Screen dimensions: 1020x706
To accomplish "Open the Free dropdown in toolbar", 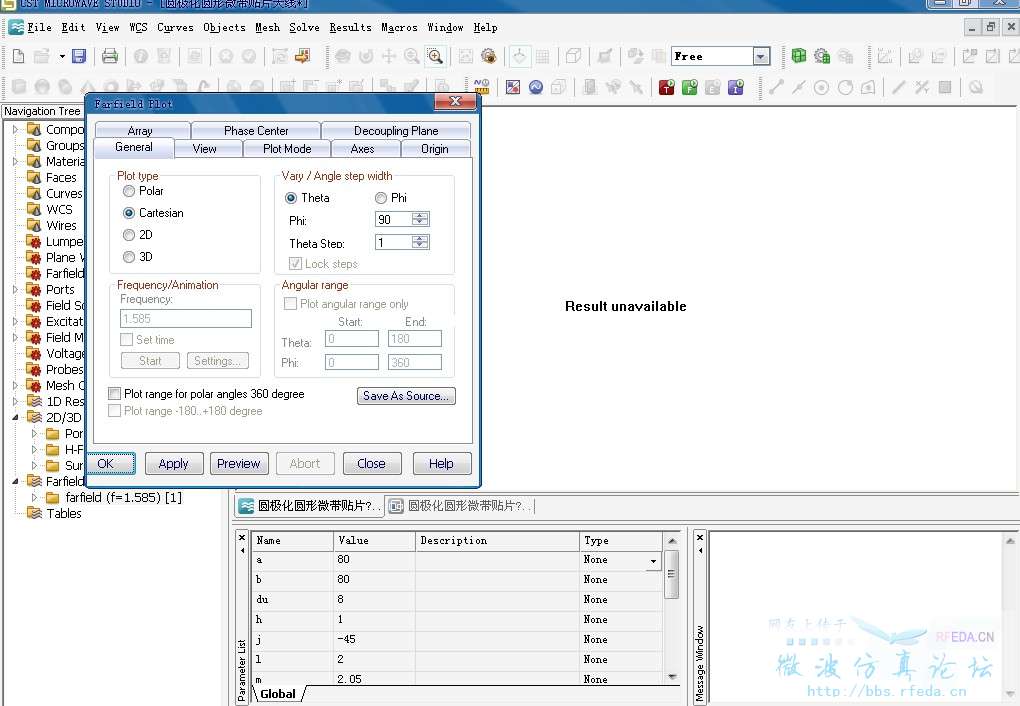I will pos(761,57).
